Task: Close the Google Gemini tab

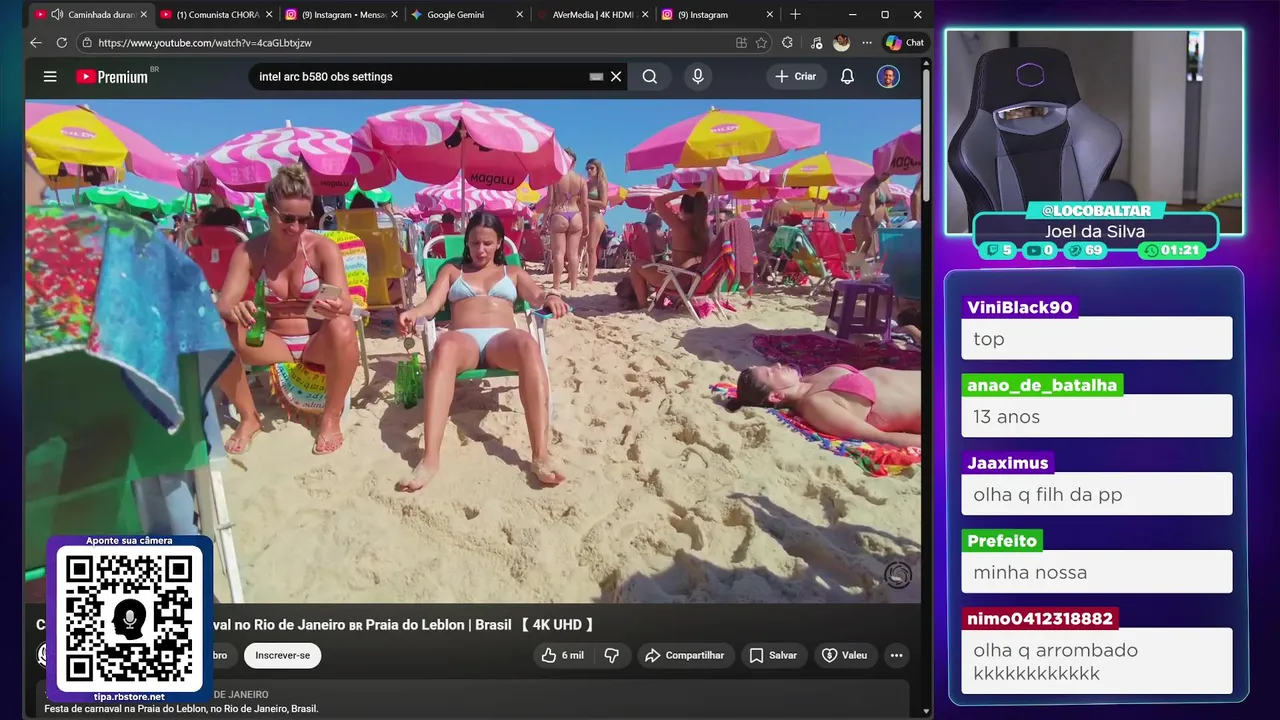Action: pos(519,15)
